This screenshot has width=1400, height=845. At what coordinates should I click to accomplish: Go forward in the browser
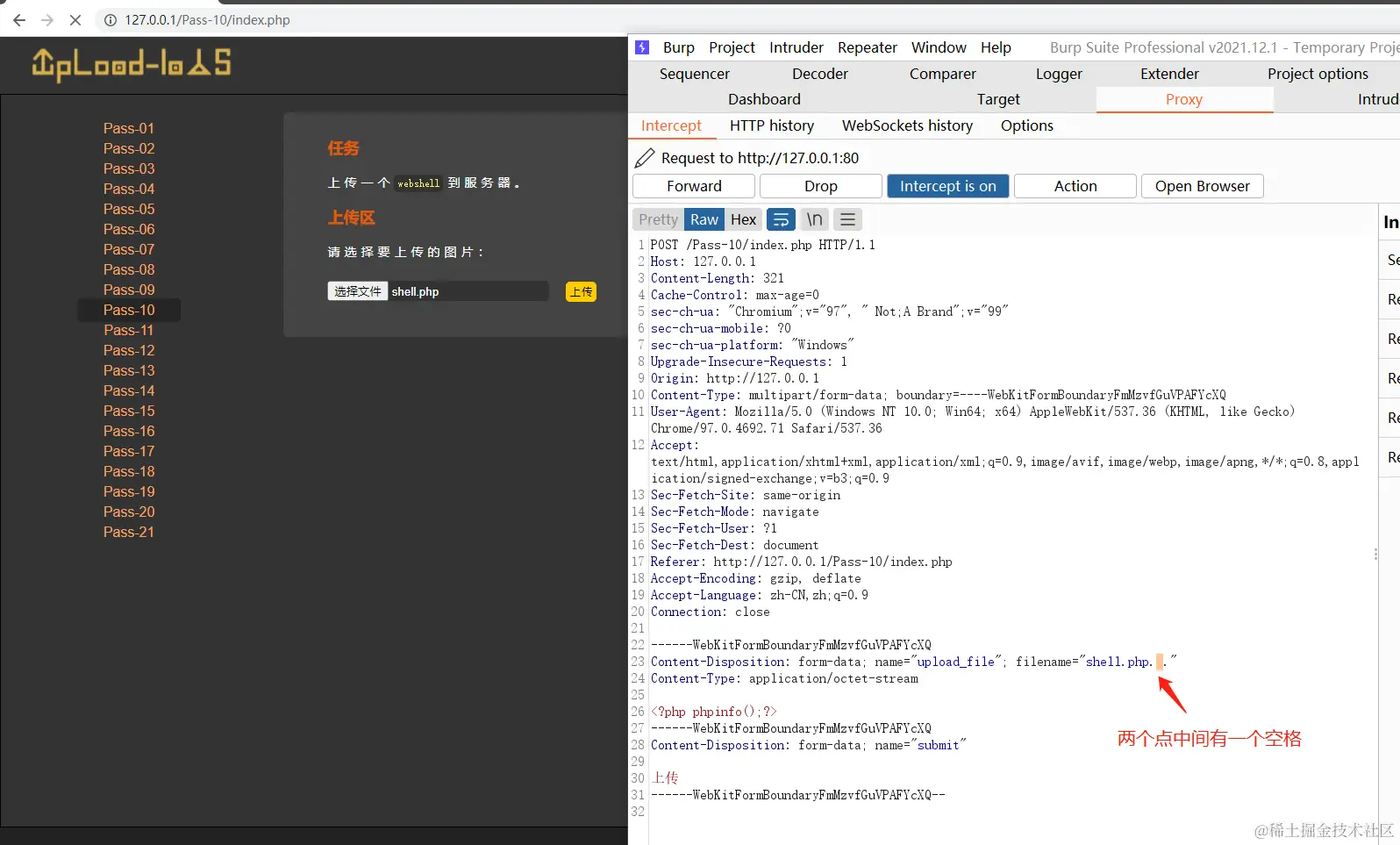coord(47,19)
